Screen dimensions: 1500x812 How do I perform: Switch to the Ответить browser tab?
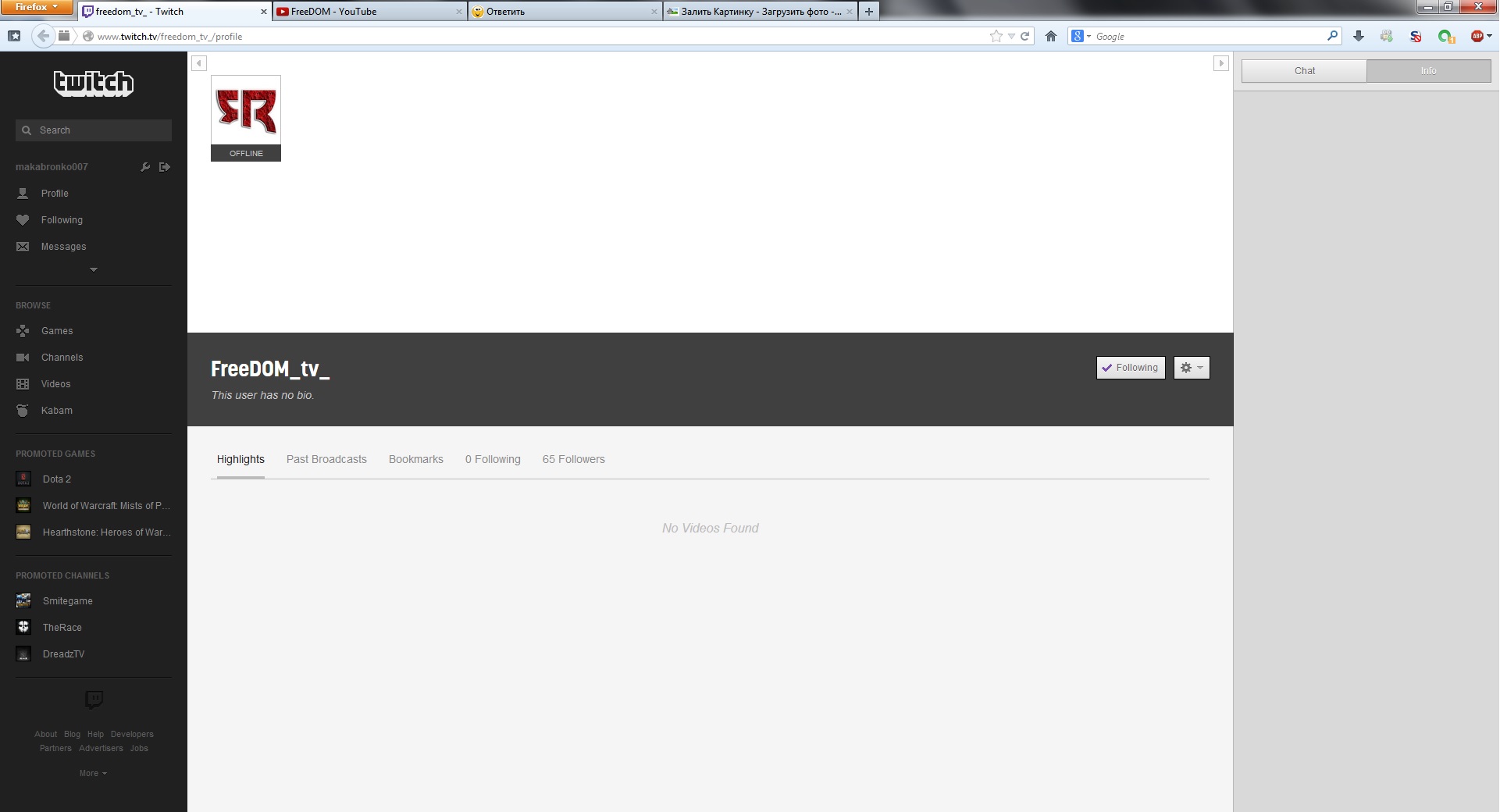click(x=564, y=12)
